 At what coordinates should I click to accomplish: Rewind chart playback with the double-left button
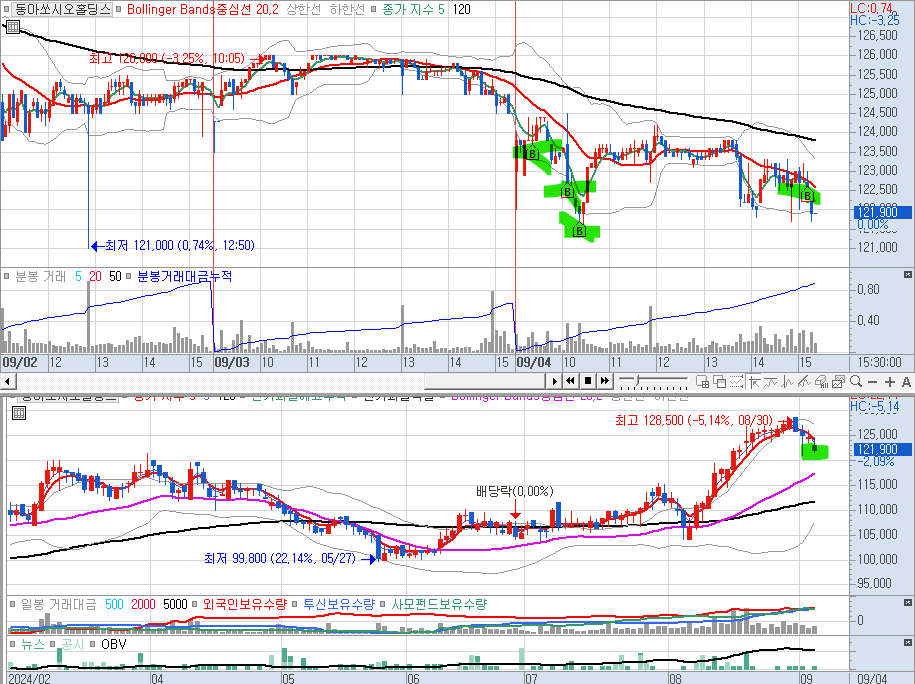tap(570, 381)
